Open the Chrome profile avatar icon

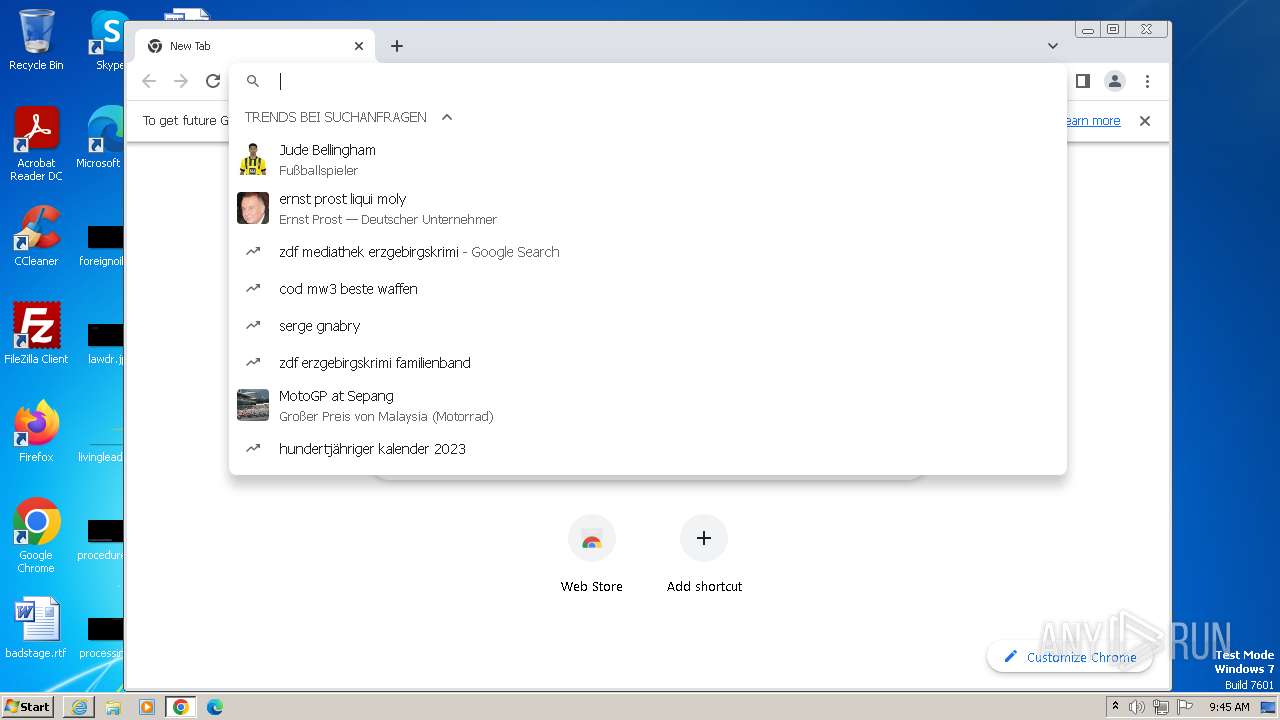click(1115, 81)
